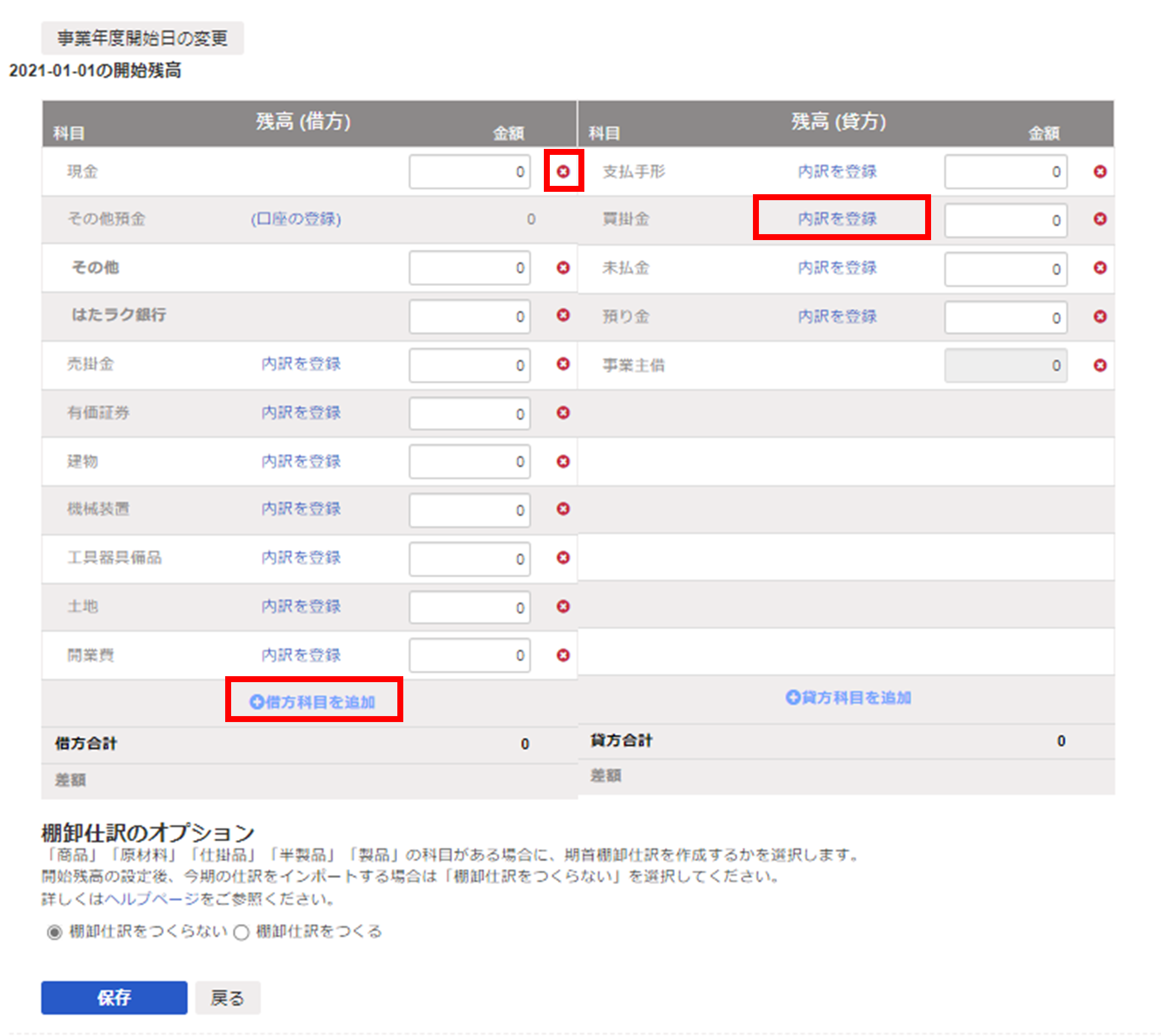Screen dimensions: 1161x1036
Task: Open 口座の登録 link for その他預金
Action: [296, 219]
